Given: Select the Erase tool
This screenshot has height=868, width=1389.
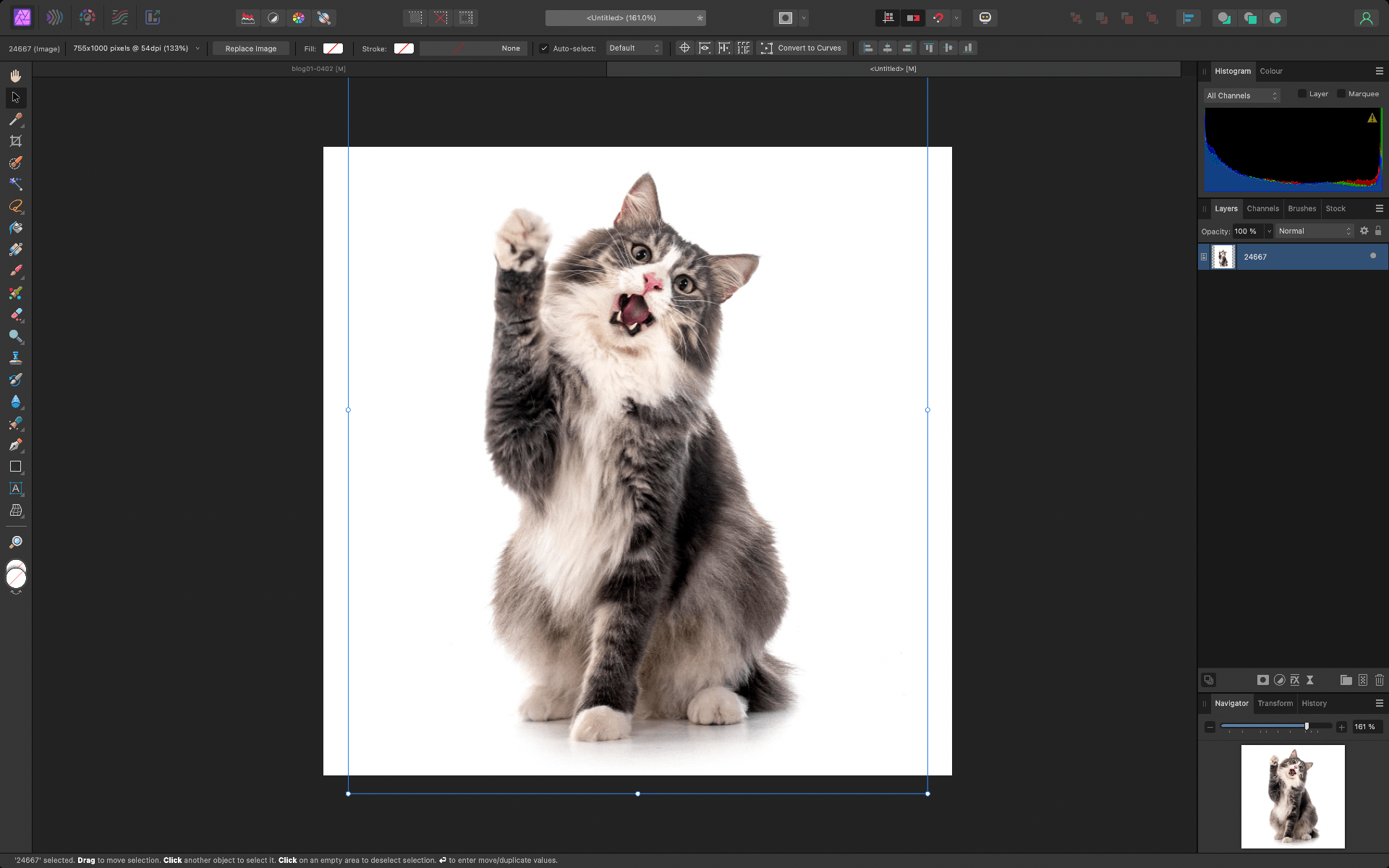Looking at the screenshot, I should [15, 314].
